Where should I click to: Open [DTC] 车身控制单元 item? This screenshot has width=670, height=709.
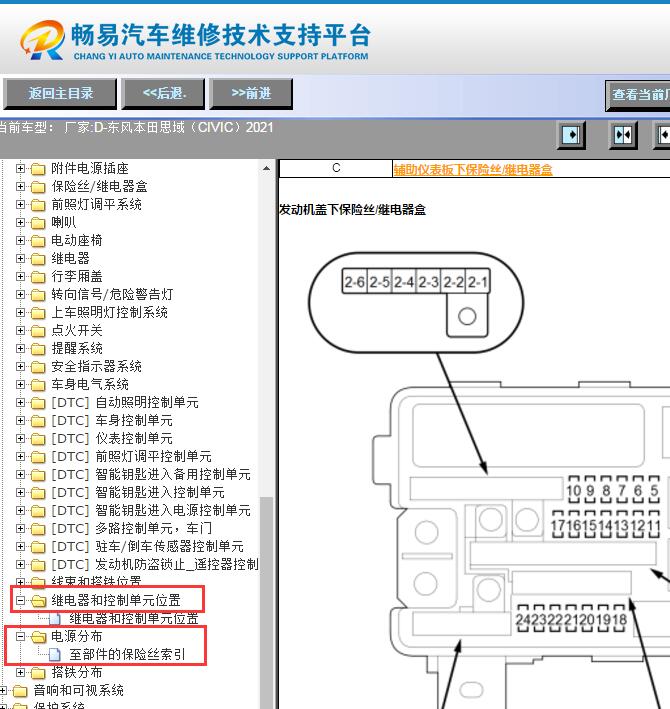tap(112, 421)
